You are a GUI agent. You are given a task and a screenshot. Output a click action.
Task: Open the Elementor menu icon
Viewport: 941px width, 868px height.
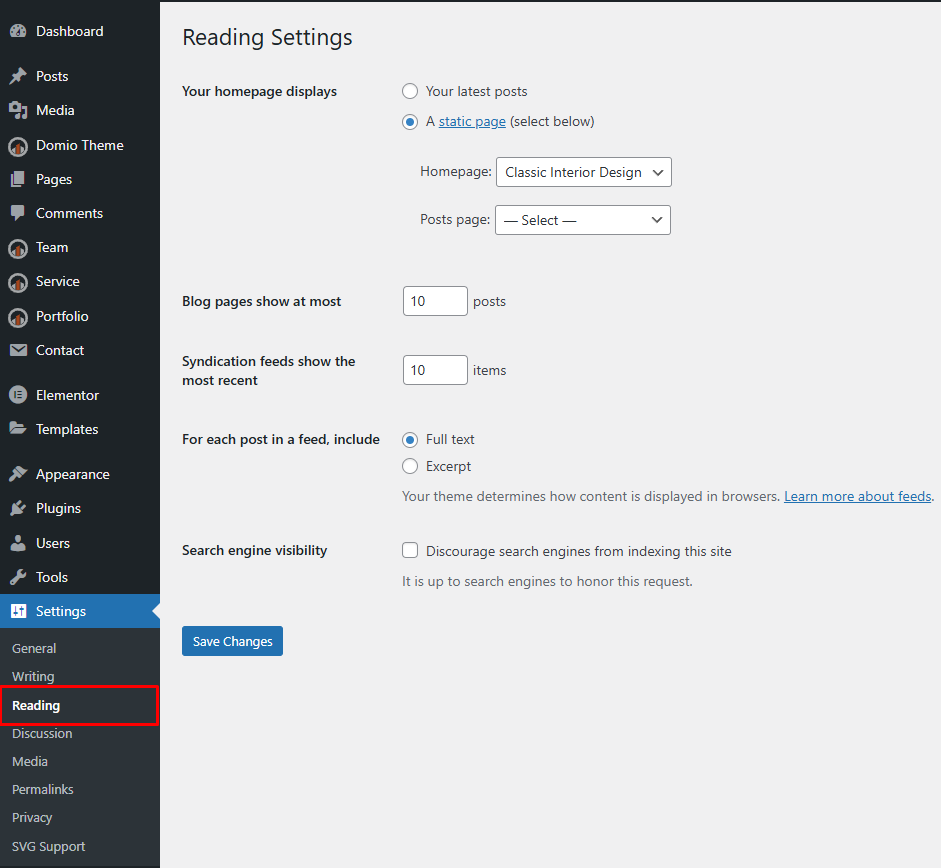(x=20, y=394)
